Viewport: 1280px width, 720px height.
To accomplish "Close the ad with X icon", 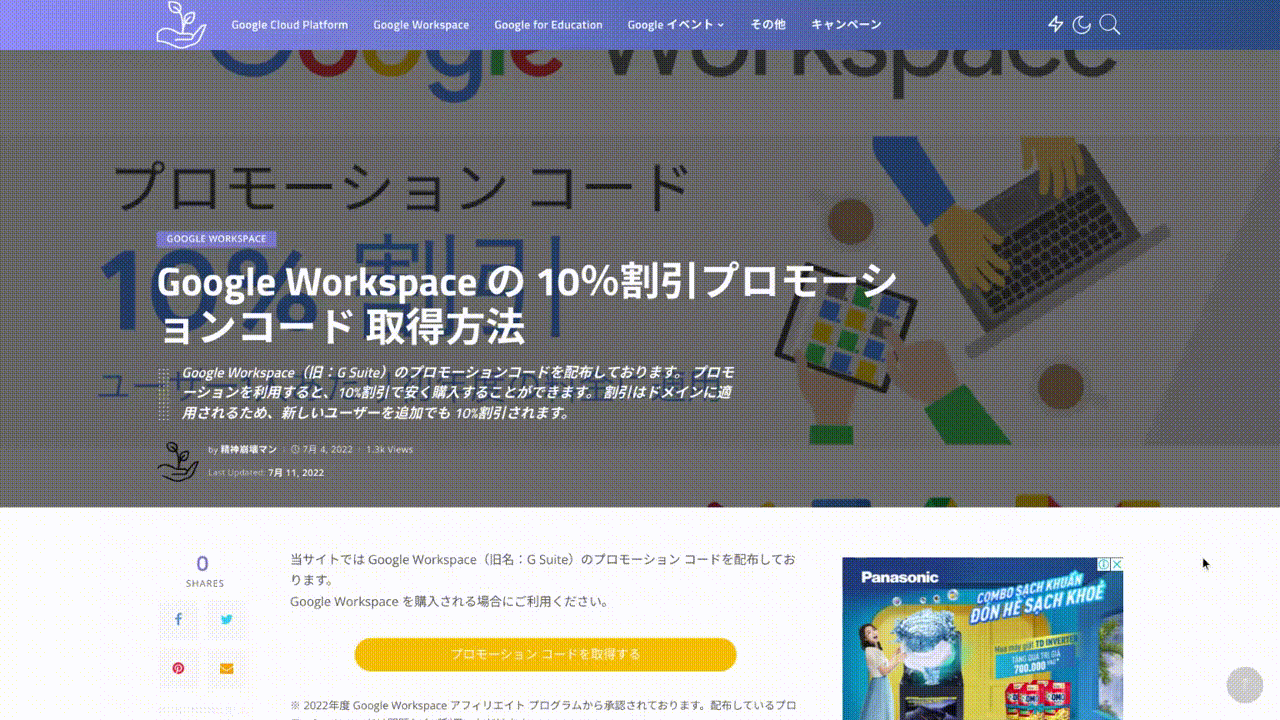I will 1117,564.
